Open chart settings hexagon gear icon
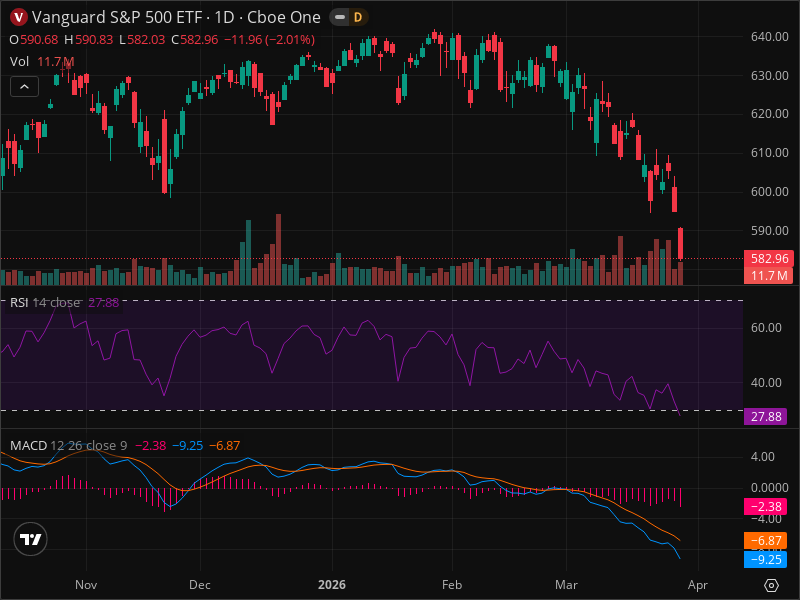This screenshot has width=800, height=600. pos(771,585)
